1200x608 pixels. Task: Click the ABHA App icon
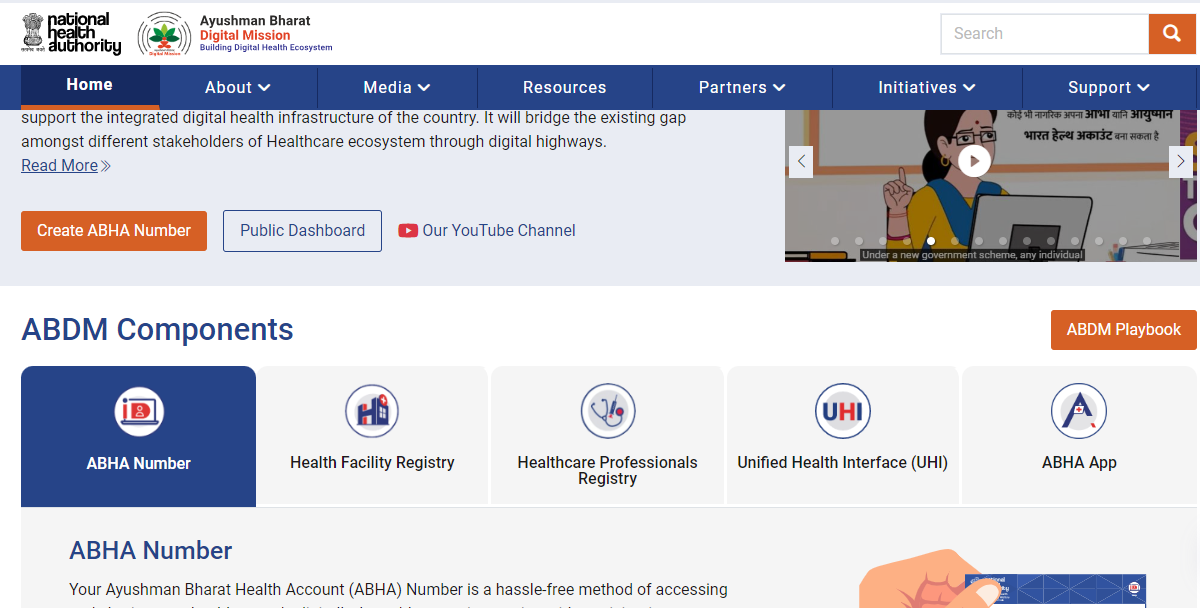click(1078, 411)
